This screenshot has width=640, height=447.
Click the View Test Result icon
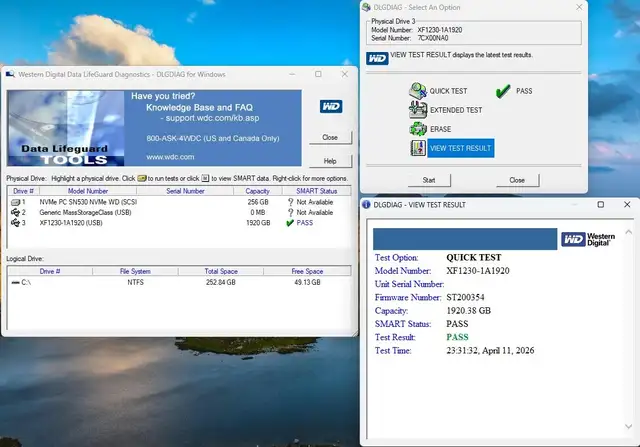tap(418, 148)
